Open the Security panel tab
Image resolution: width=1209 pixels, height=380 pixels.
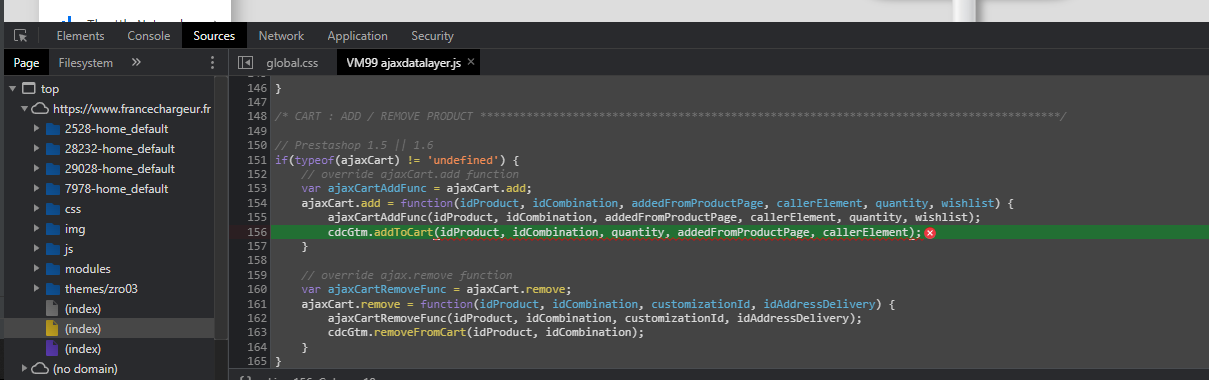432,36
